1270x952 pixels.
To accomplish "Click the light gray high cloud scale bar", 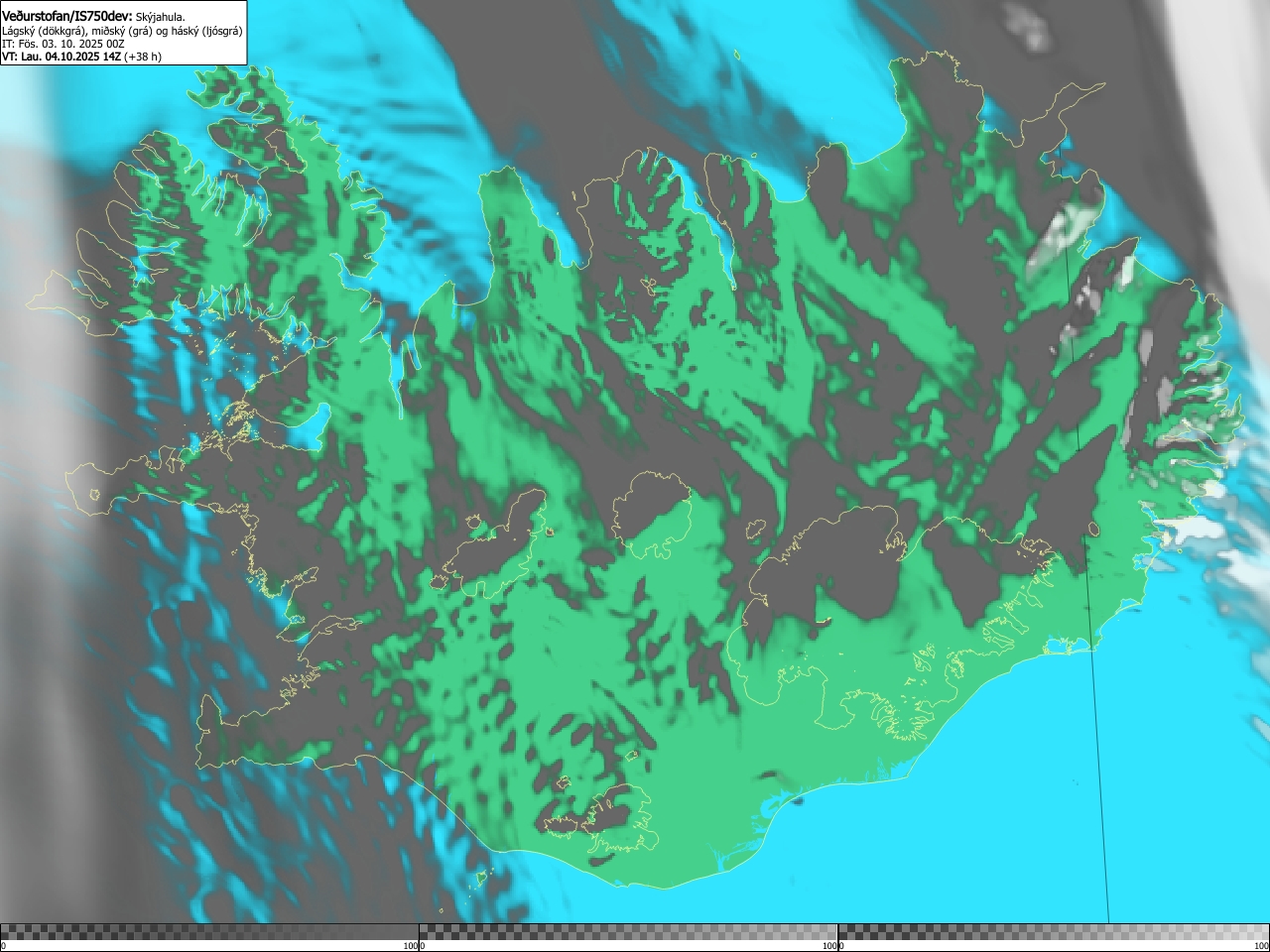I will [1054, 932].
